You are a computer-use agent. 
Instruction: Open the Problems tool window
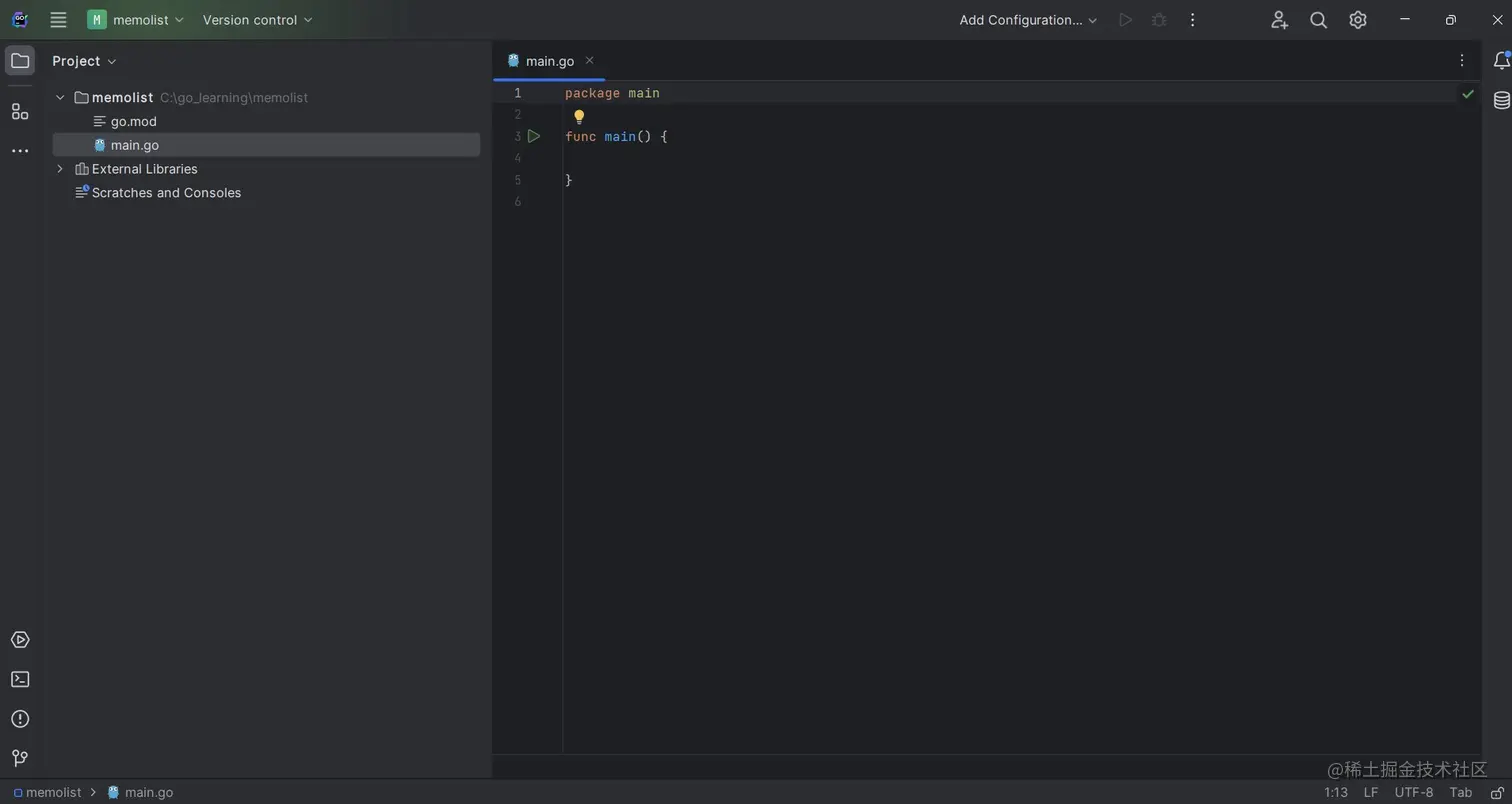click(x=20, y=719)
